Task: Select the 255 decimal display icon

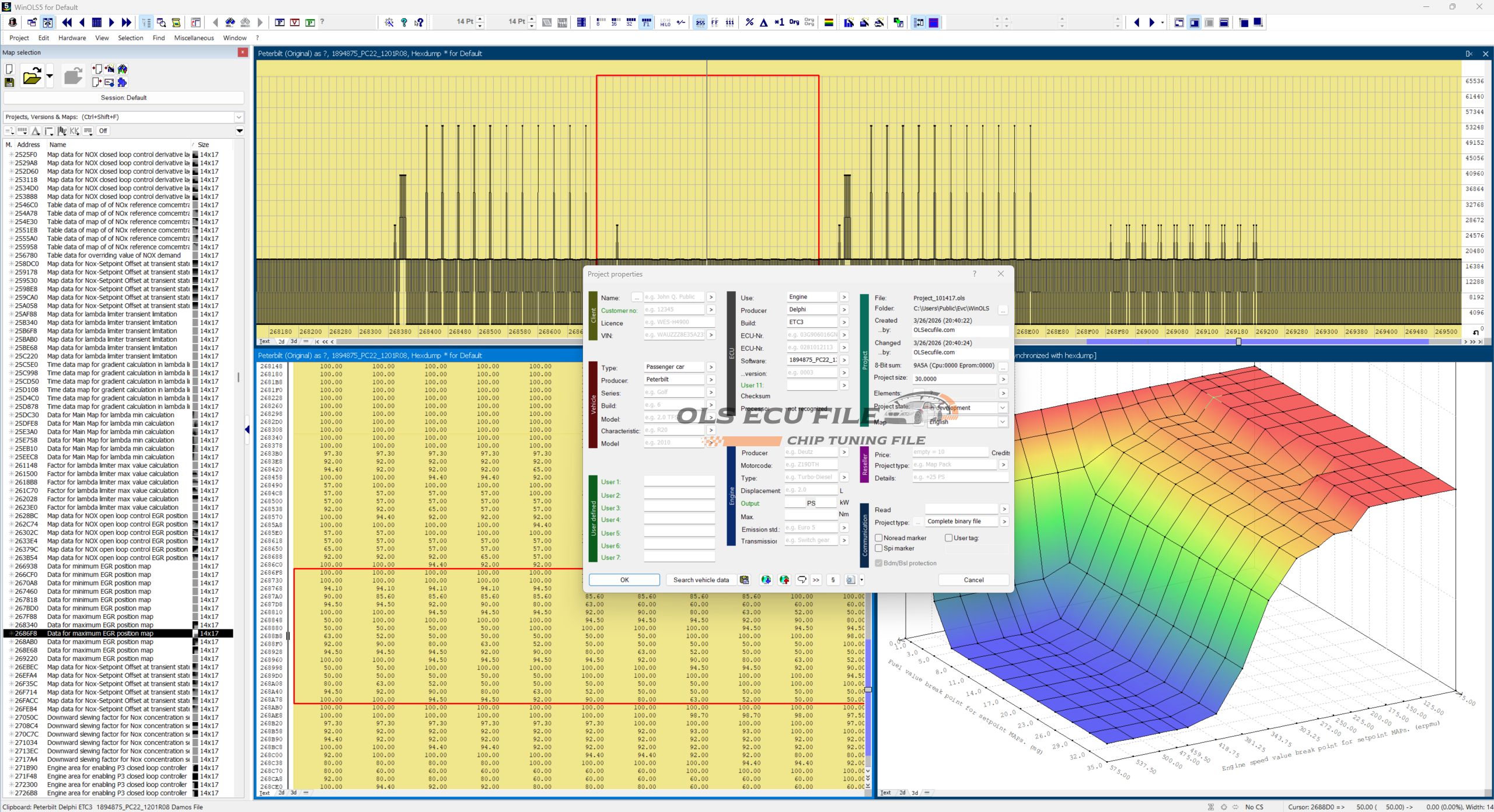Action: click(x=700, y=22)
